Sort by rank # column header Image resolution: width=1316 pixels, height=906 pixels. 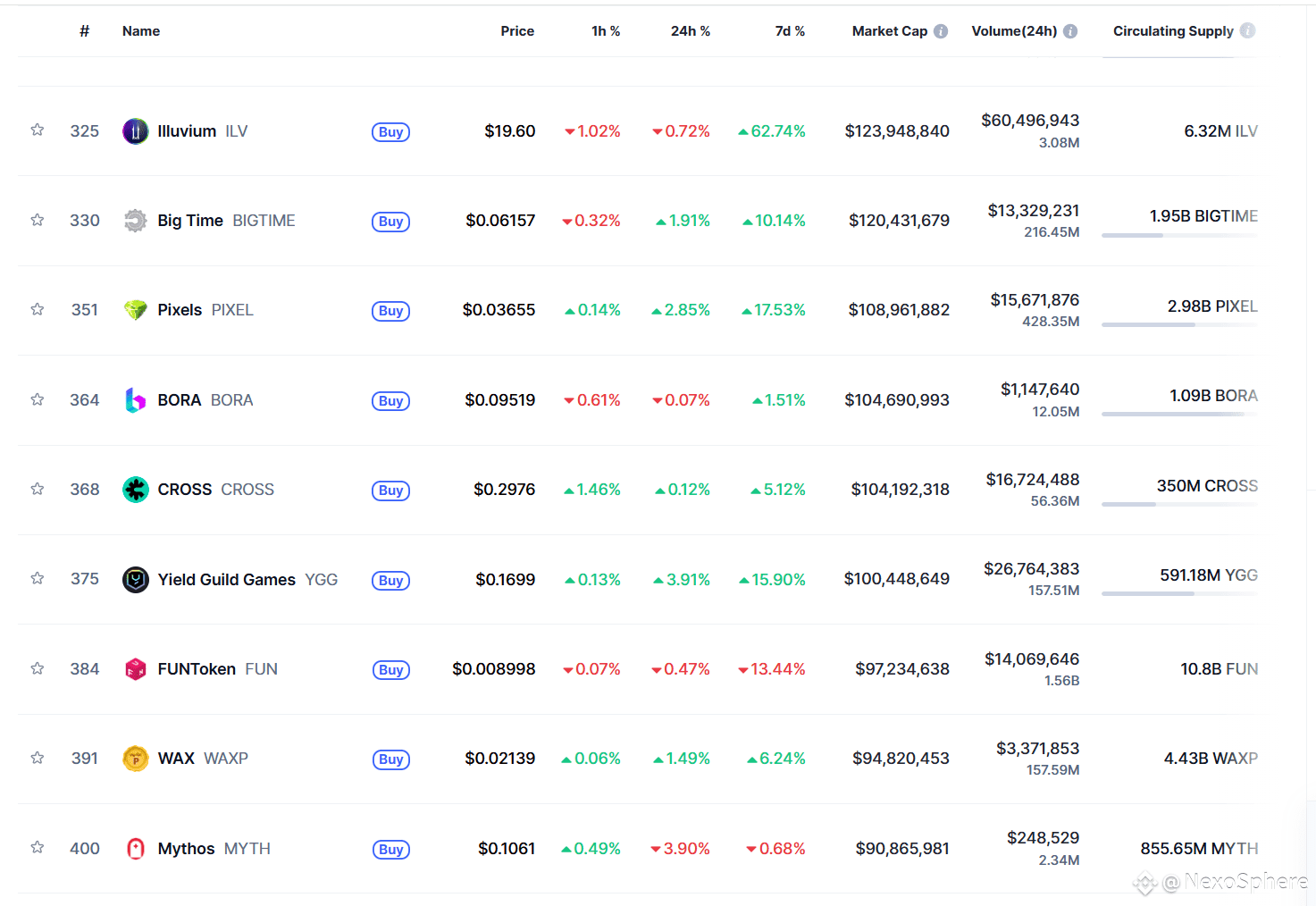pos(85,31)
